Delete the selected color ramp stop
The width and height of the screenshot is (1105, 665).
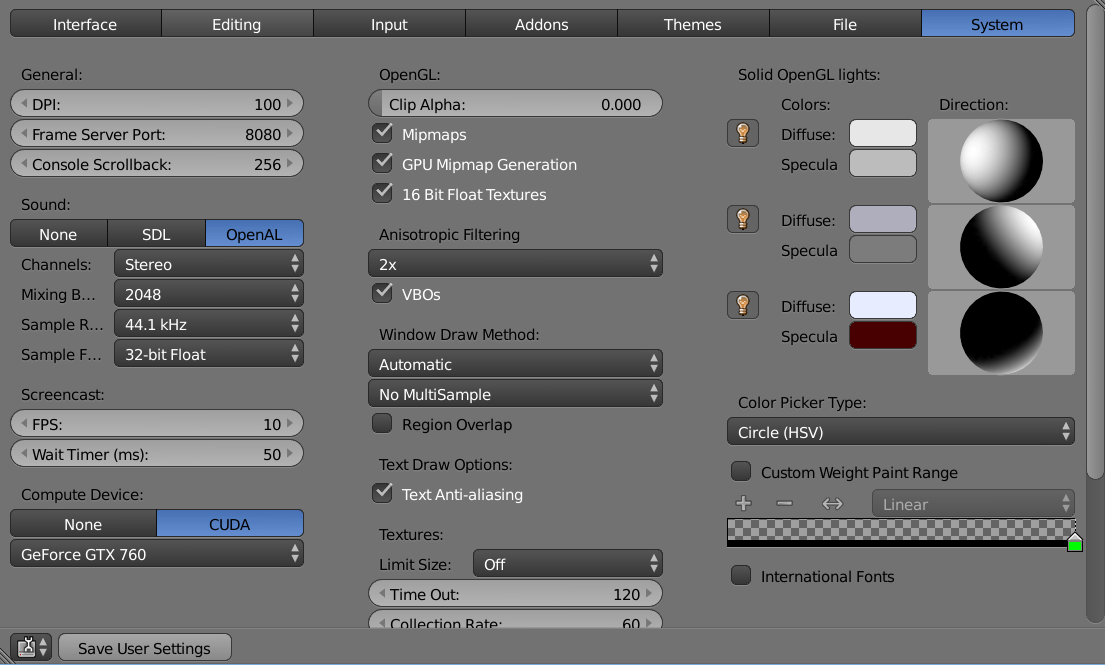[x=784, y=503]
